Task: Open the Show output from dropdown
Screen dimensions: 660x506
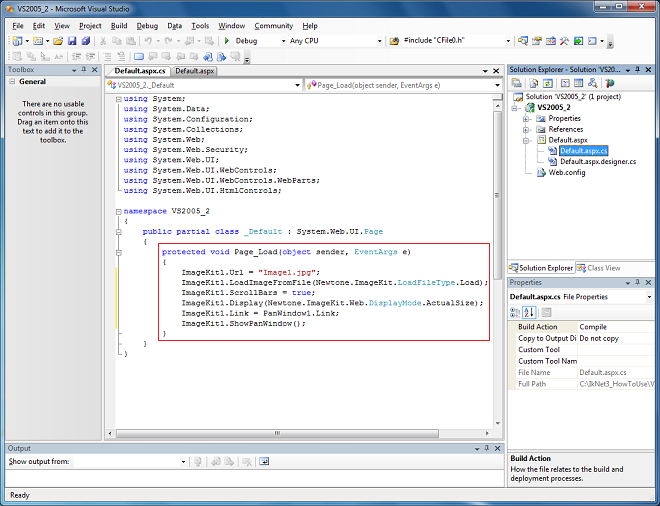Action: 183,462
